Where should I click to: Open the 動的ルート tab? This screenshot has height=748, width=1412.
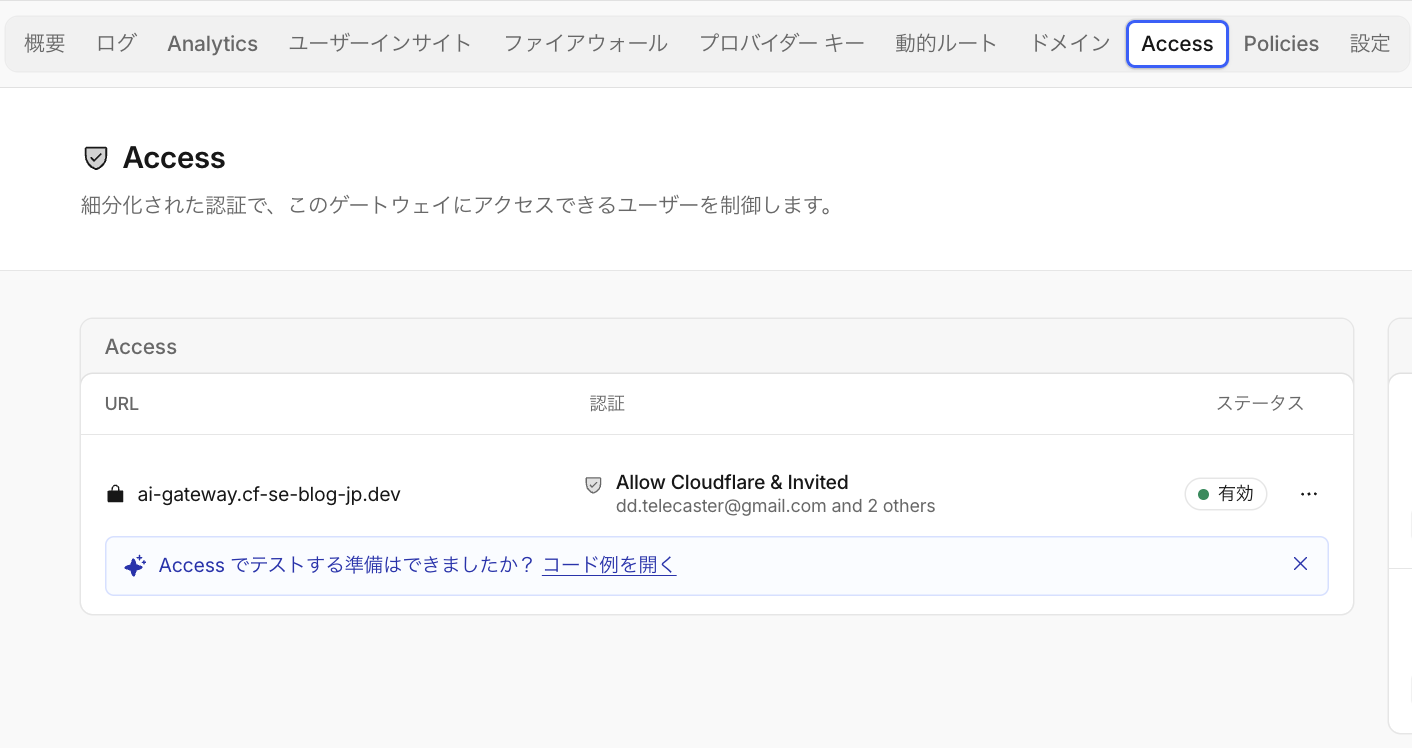[946, 44]
